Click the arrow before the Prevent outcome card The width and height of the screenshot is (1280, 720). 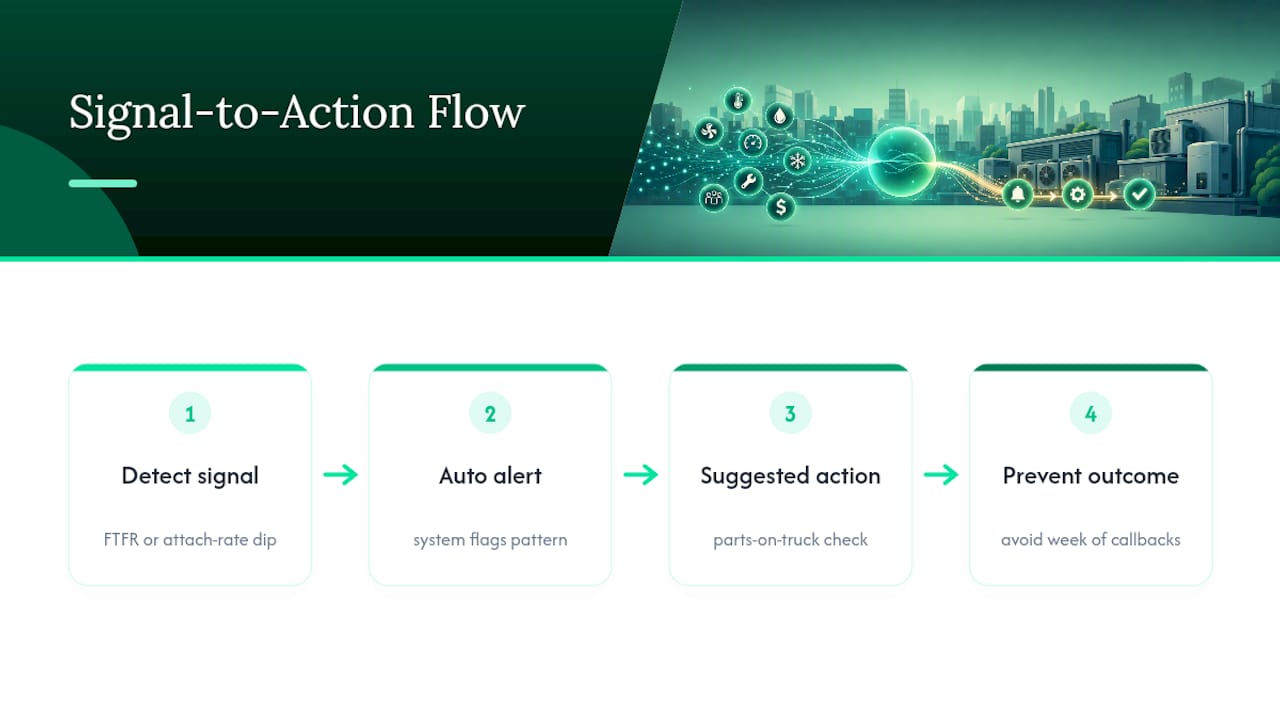tap(941, 475)
